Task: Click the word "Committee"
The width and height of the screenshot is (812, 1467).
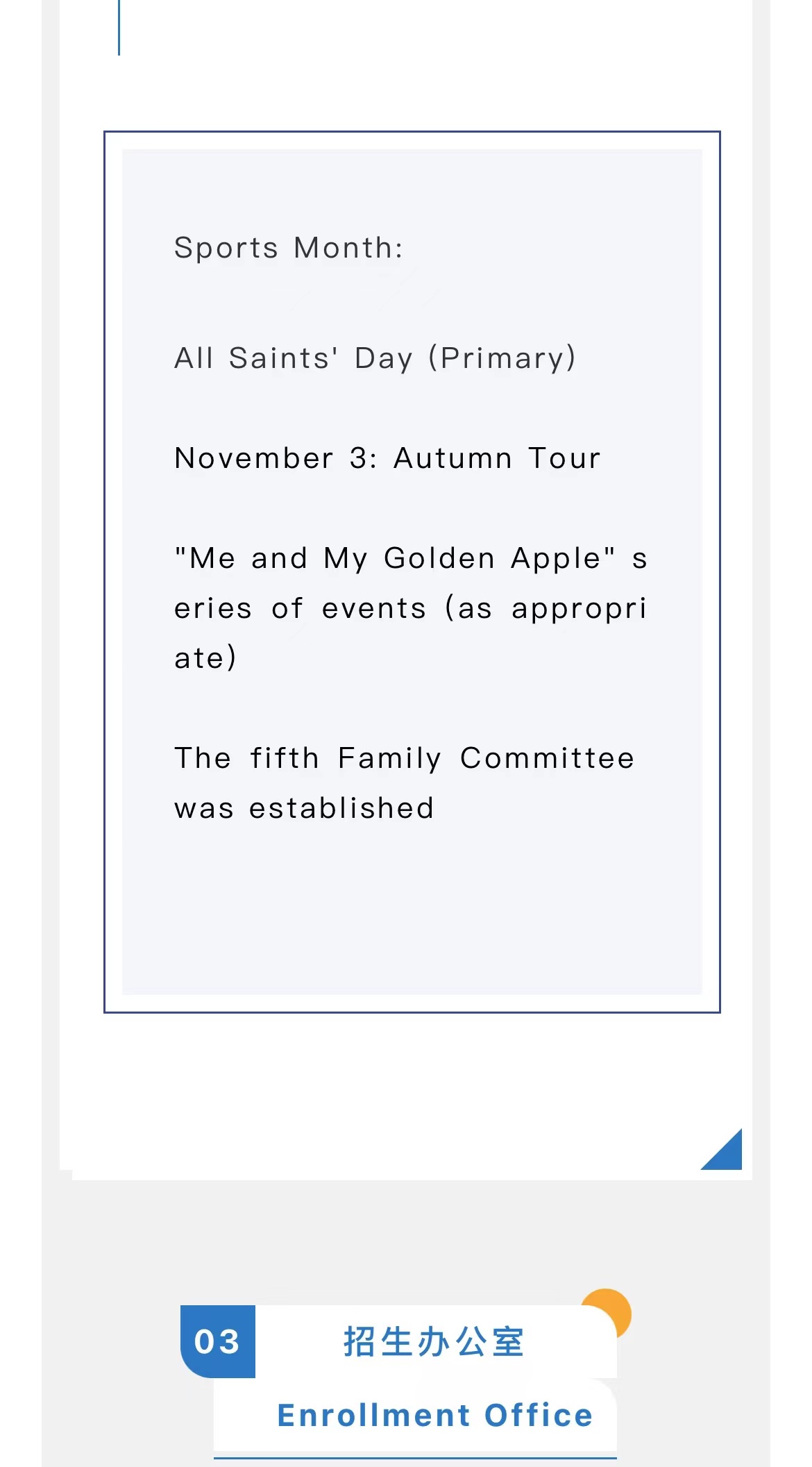Action: pos(548,758)
